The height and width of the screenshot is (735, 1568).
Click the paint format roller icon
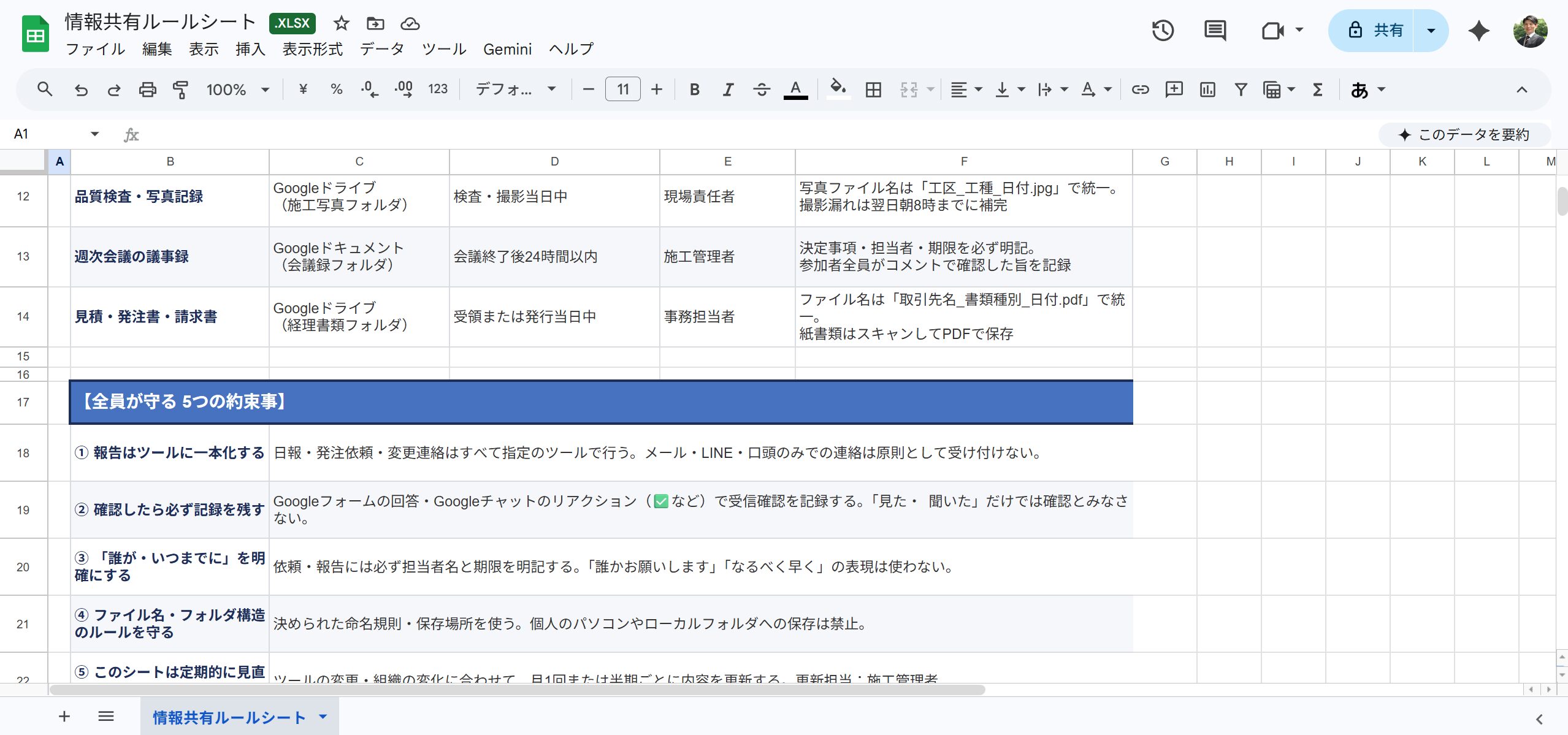(x=180, y=89)
